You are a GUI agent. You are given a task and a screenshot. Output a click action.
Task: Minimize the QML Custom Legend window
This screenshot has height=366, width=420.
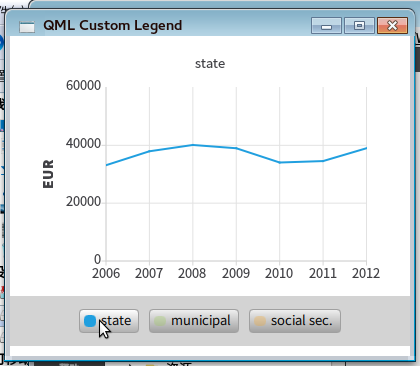(326, 26)
